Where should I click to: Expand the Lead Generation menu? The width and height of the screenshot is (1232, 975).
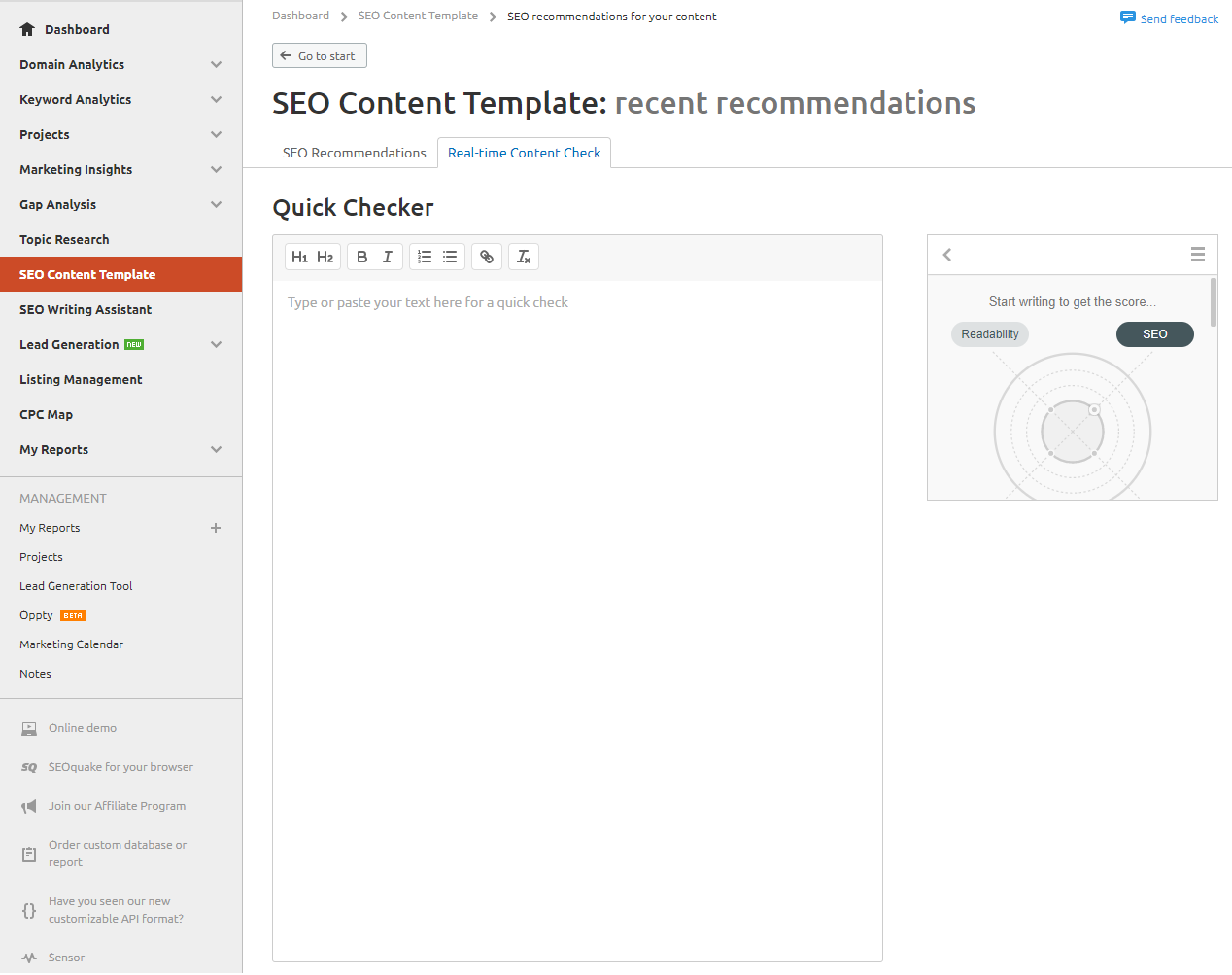tap(120, 344)
